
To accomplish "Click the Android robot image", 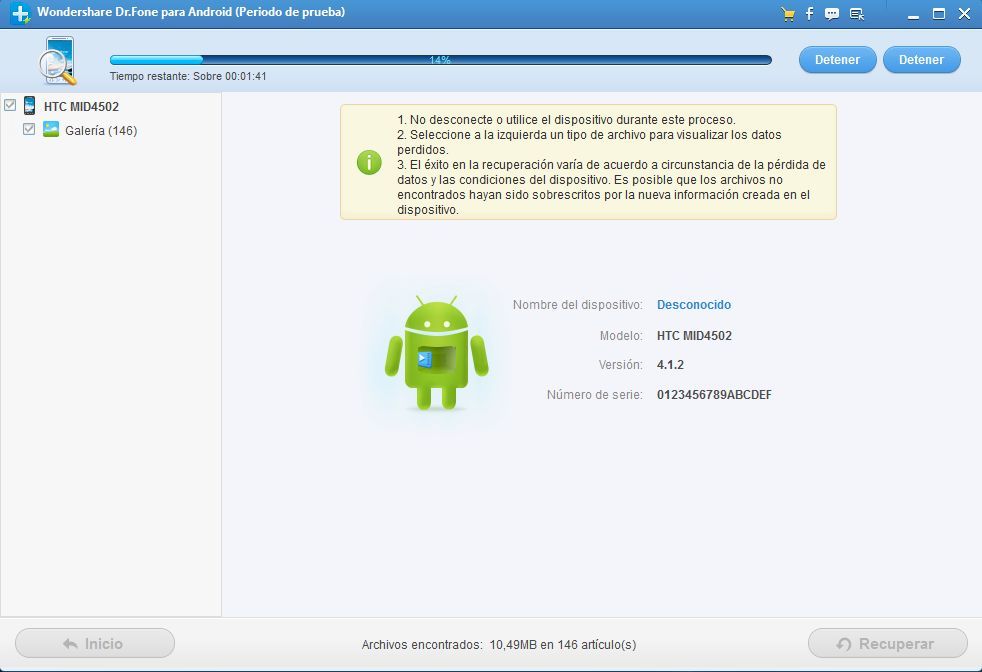I will coord(437,352).
